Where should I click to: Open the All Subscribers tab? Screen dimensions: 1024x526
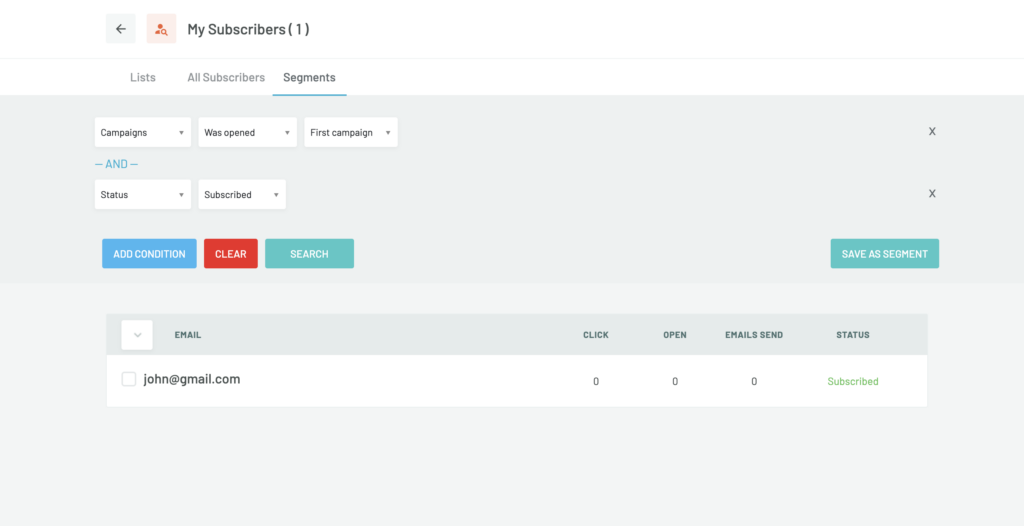(x=226, y=77)
